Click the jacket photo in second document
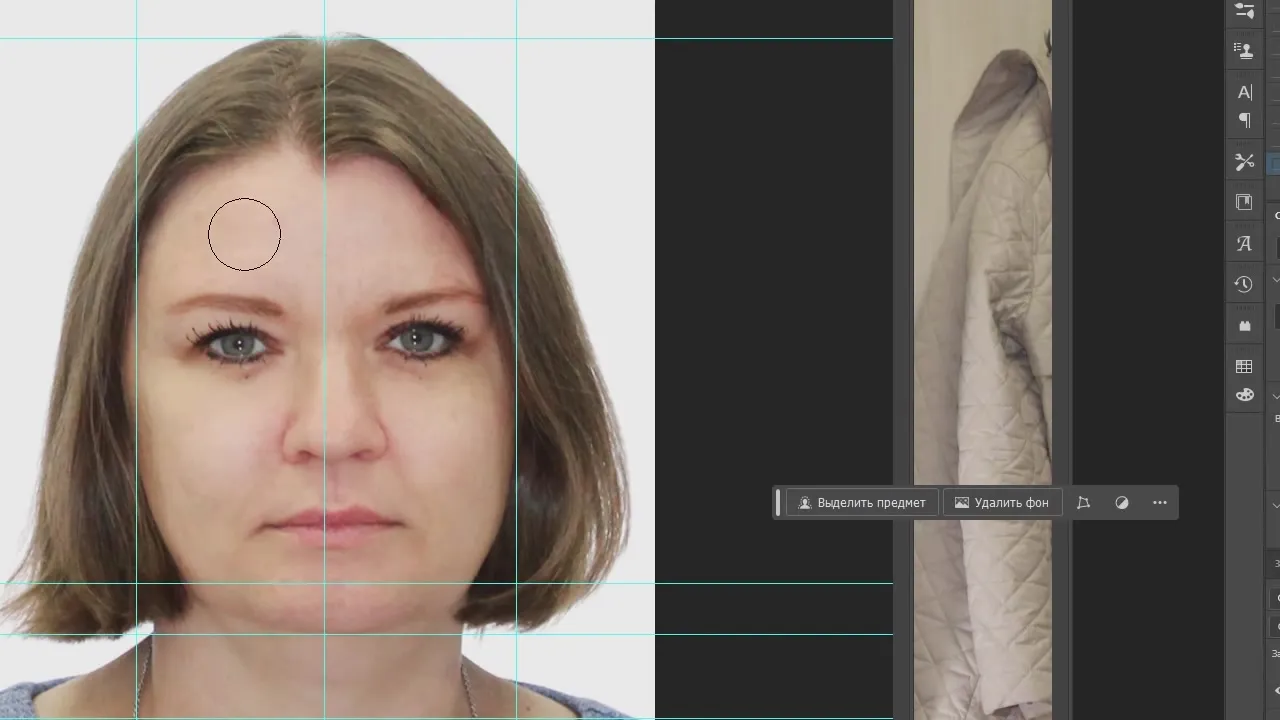 click(x=983, y=360)
